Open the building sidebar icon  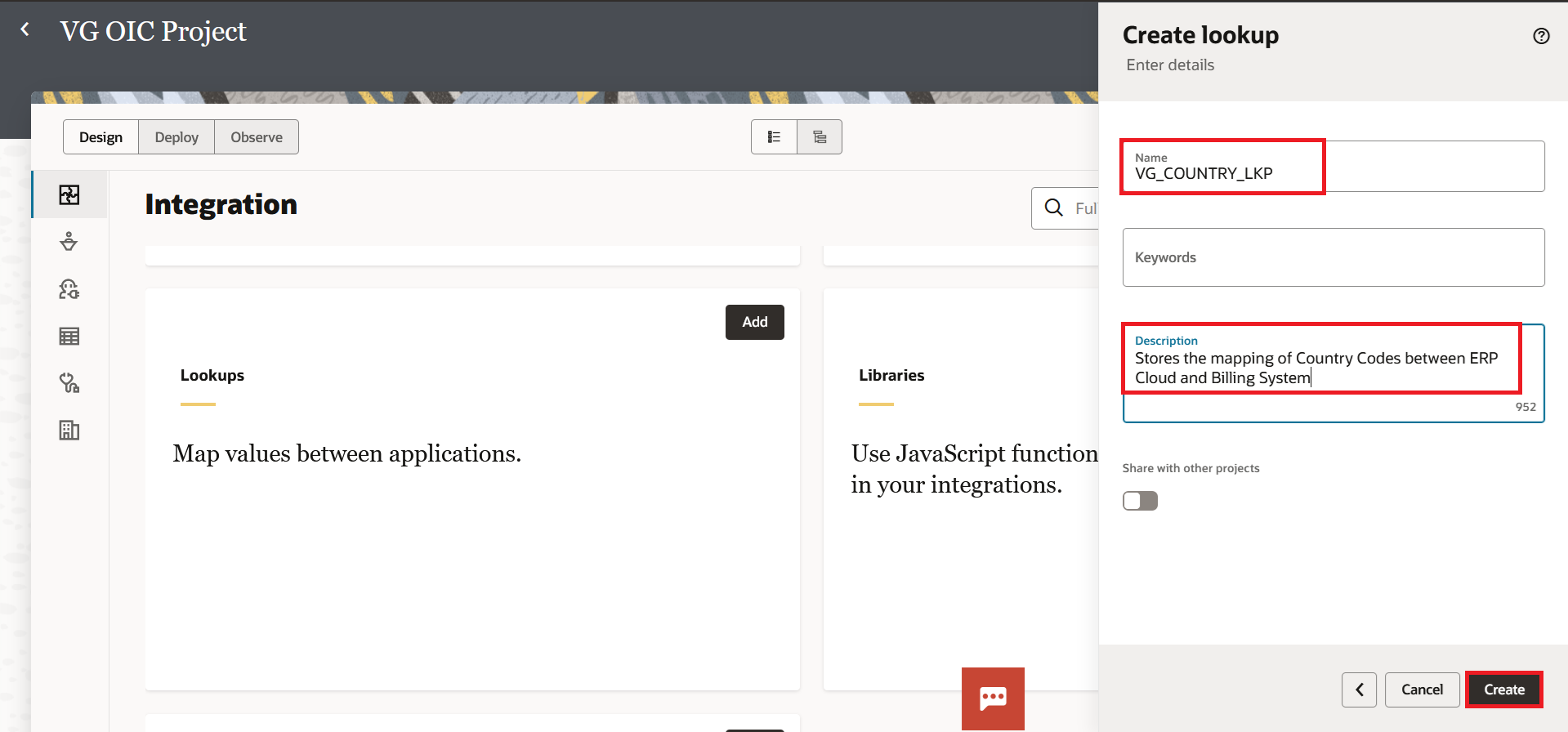[69, 431]
